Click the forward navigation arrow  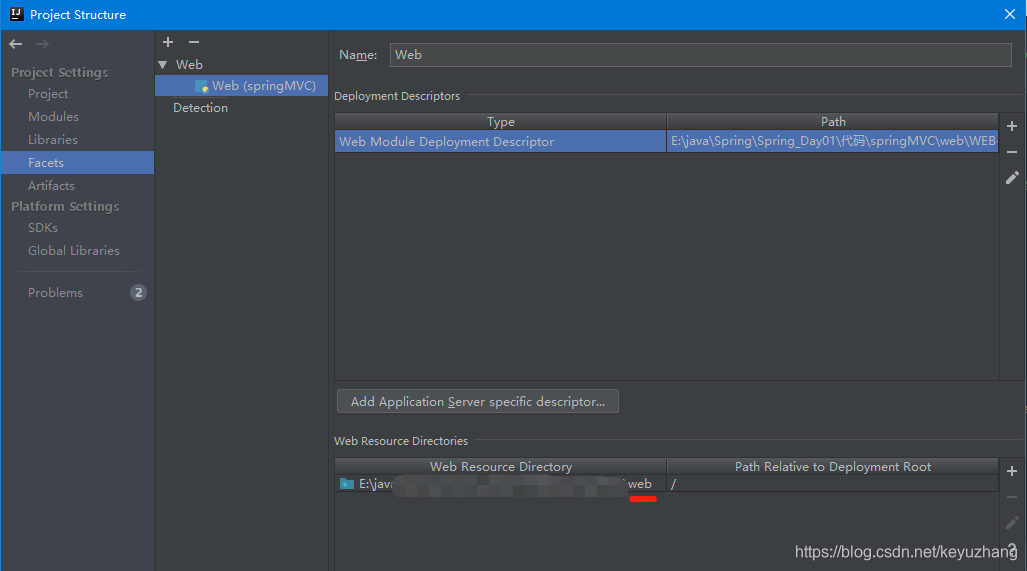[x=42, y=44]
